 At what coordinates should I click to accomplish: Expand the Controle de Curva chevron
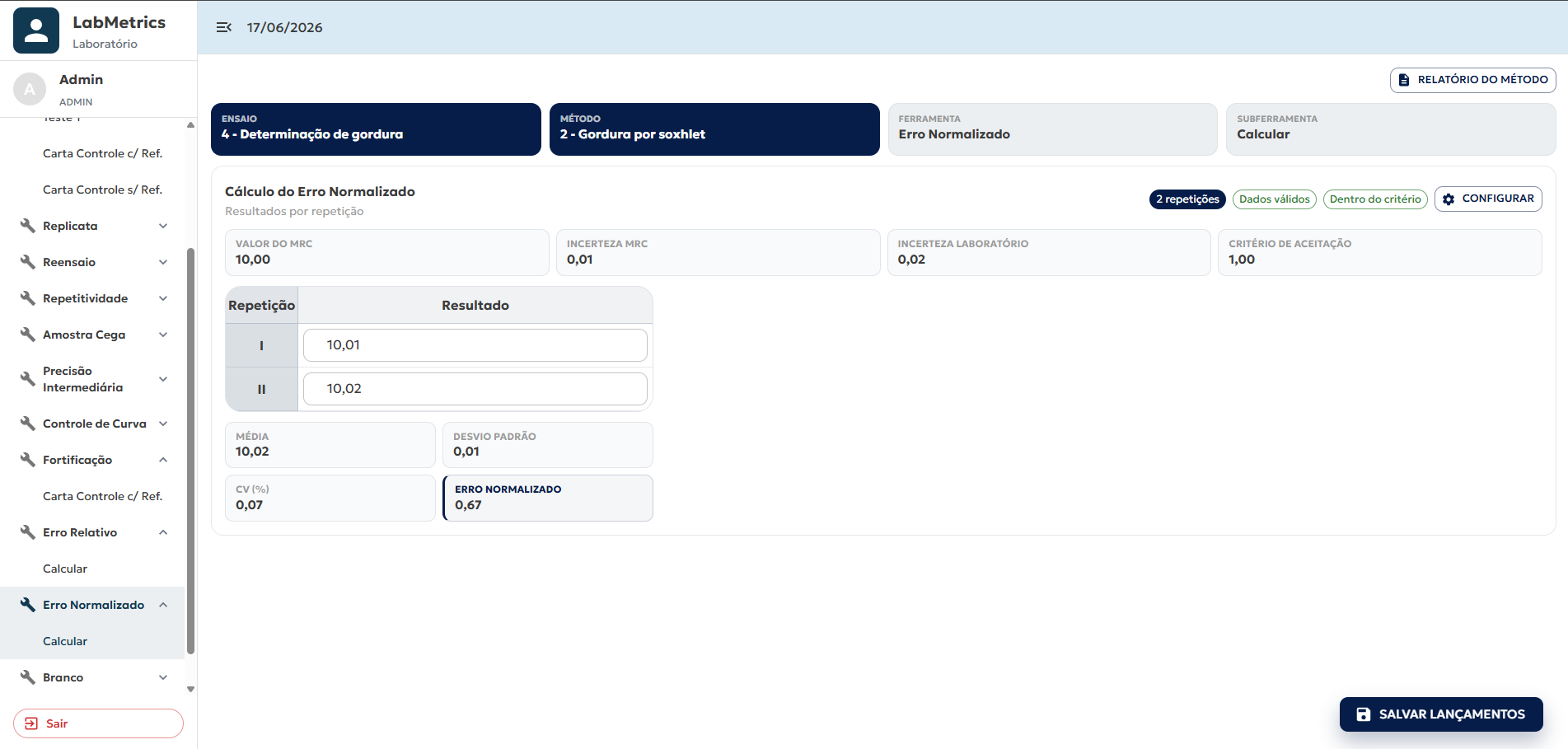tap(163, 424)
